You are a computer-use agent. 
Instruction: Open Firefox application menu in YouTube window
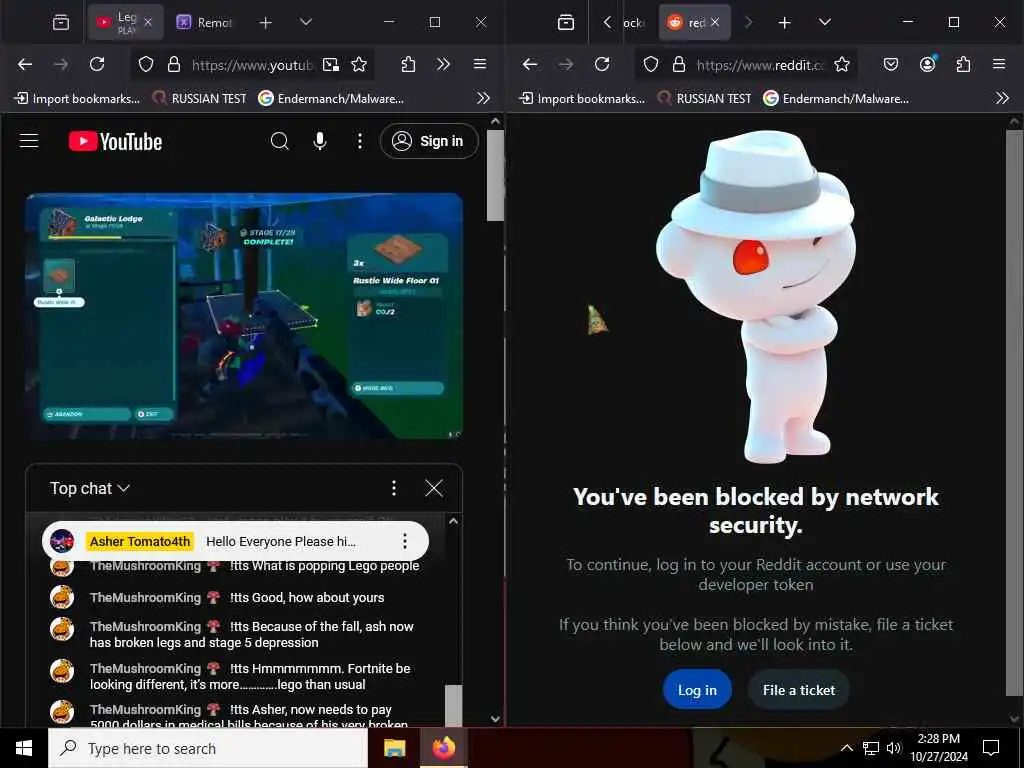(480, 64)
